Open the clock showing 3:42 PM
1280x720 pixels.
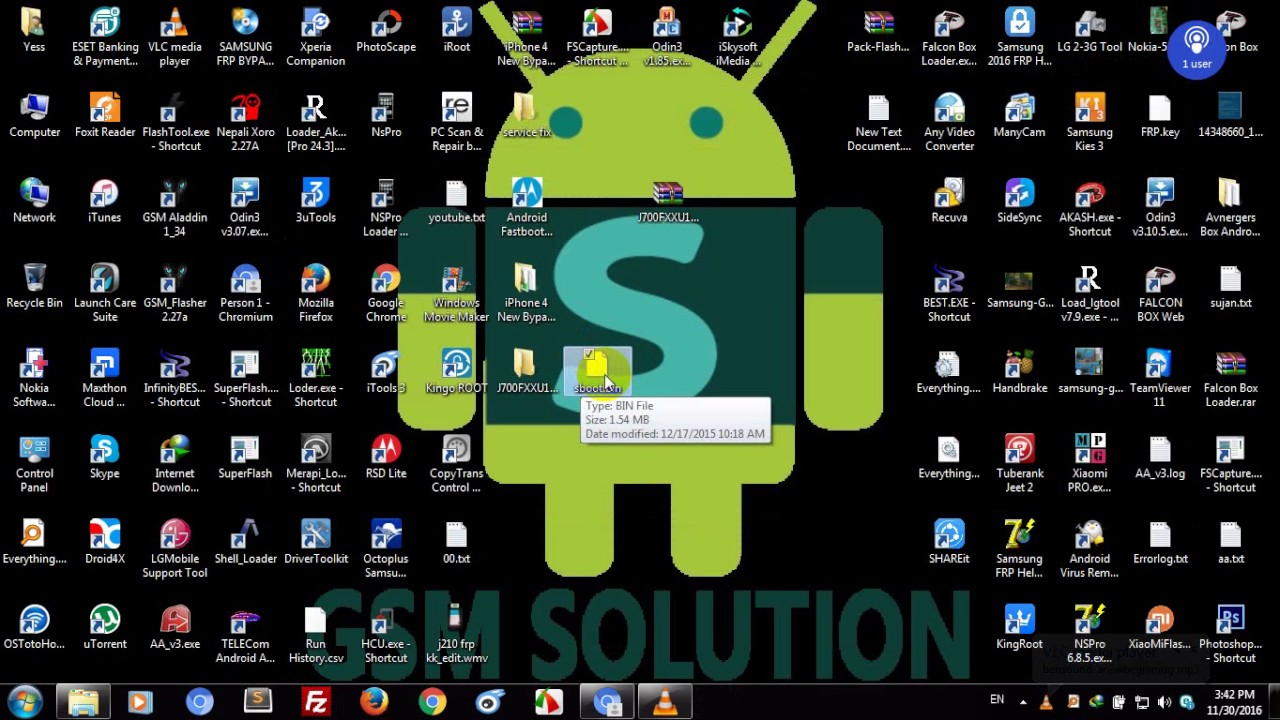click(1233, 702)
